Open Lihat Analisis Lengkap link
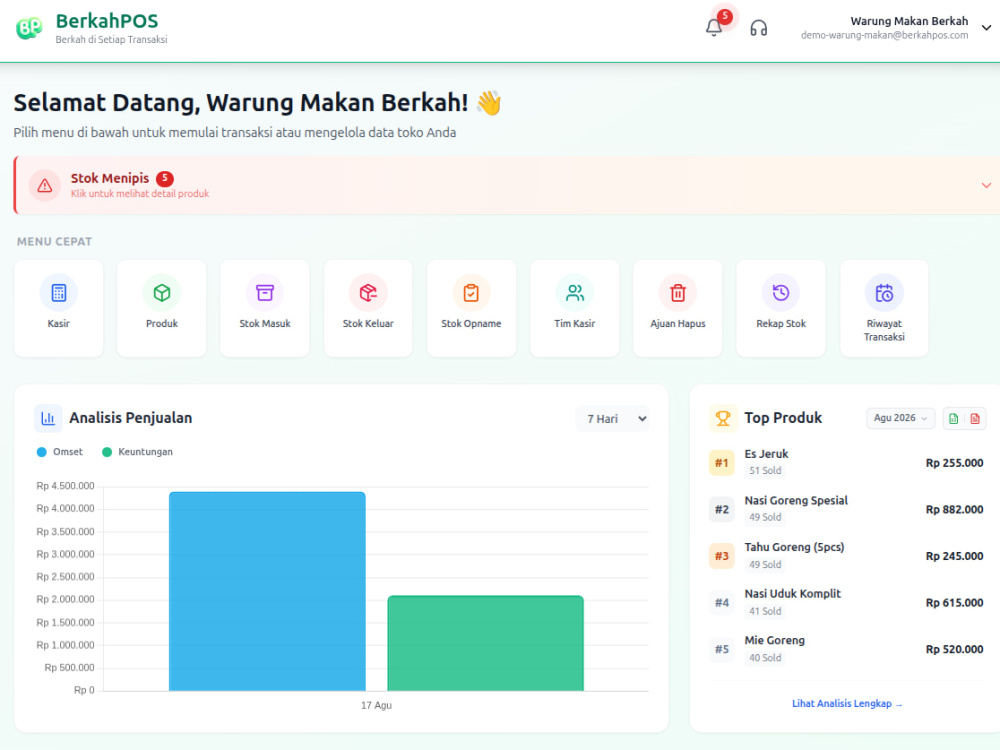Screen dimensions: 1000x750 click(x=847, y=703)
